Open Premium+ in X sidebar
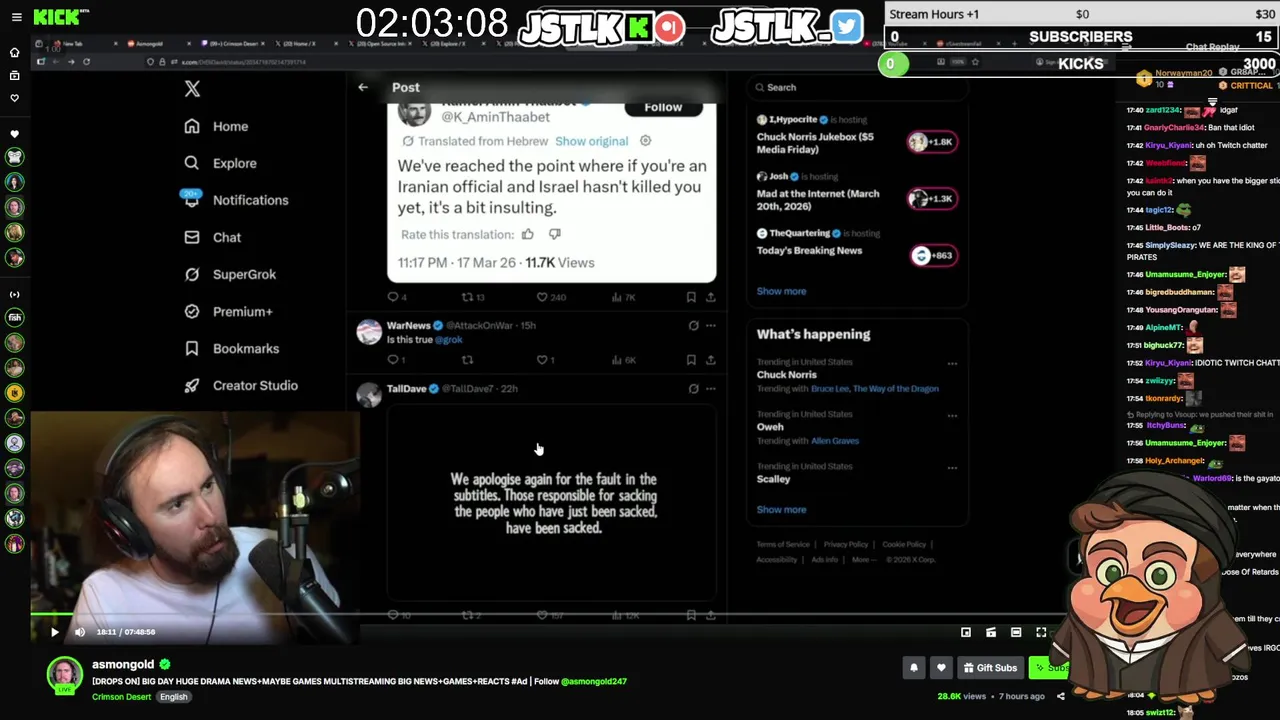1280x720 pixels. pyautogui.click(x=228, y=311)
